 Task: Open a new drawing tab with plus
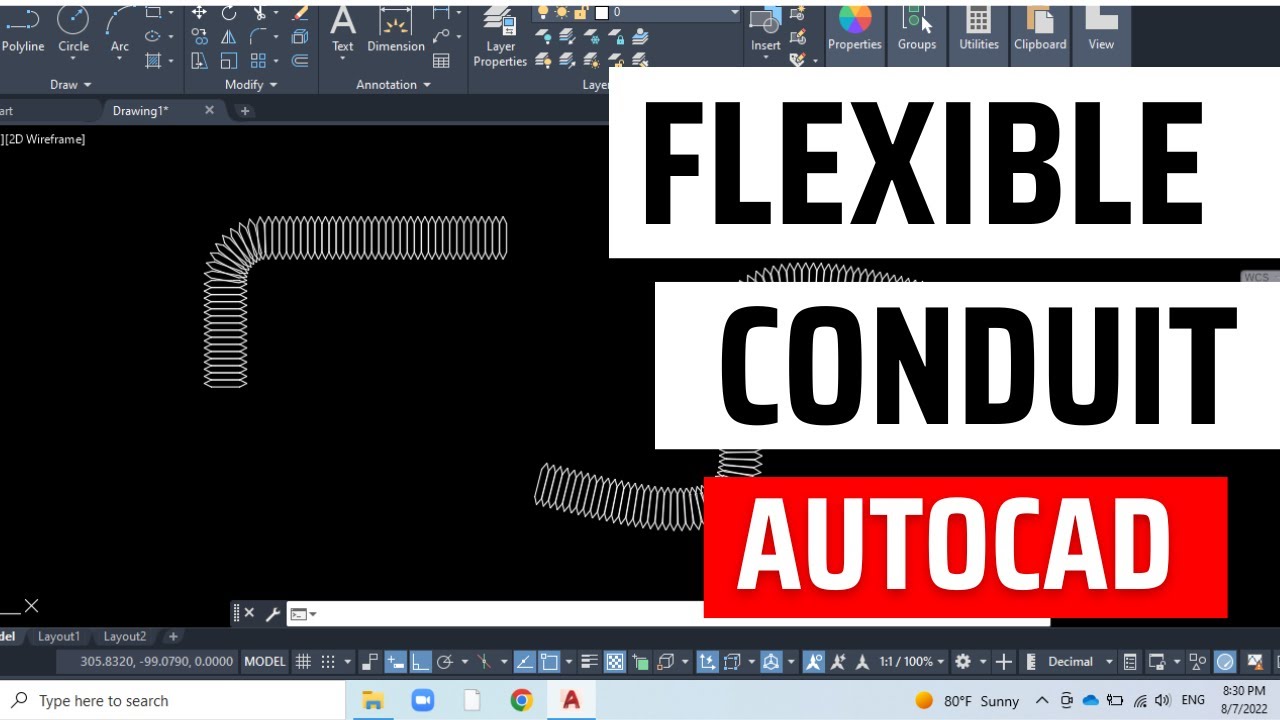[245, 111]
